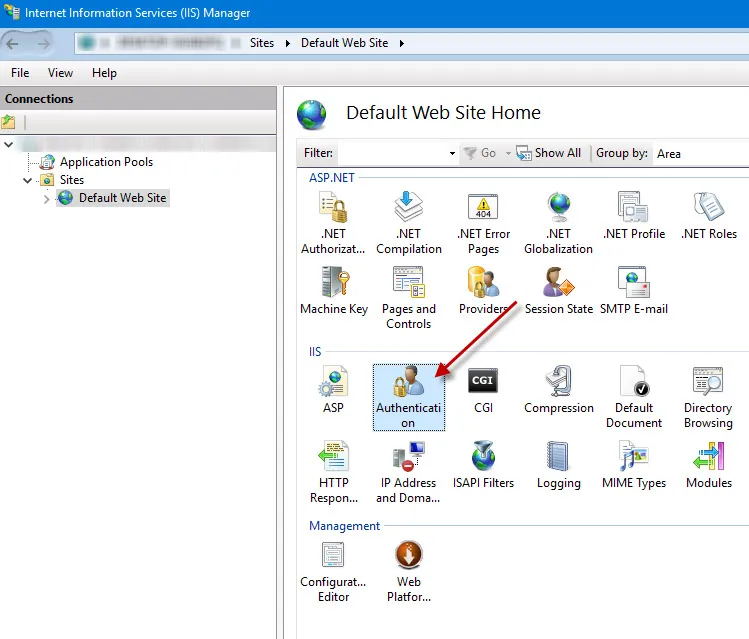
Task: Open the .NET Compilation feature
Action: (408, 223)
